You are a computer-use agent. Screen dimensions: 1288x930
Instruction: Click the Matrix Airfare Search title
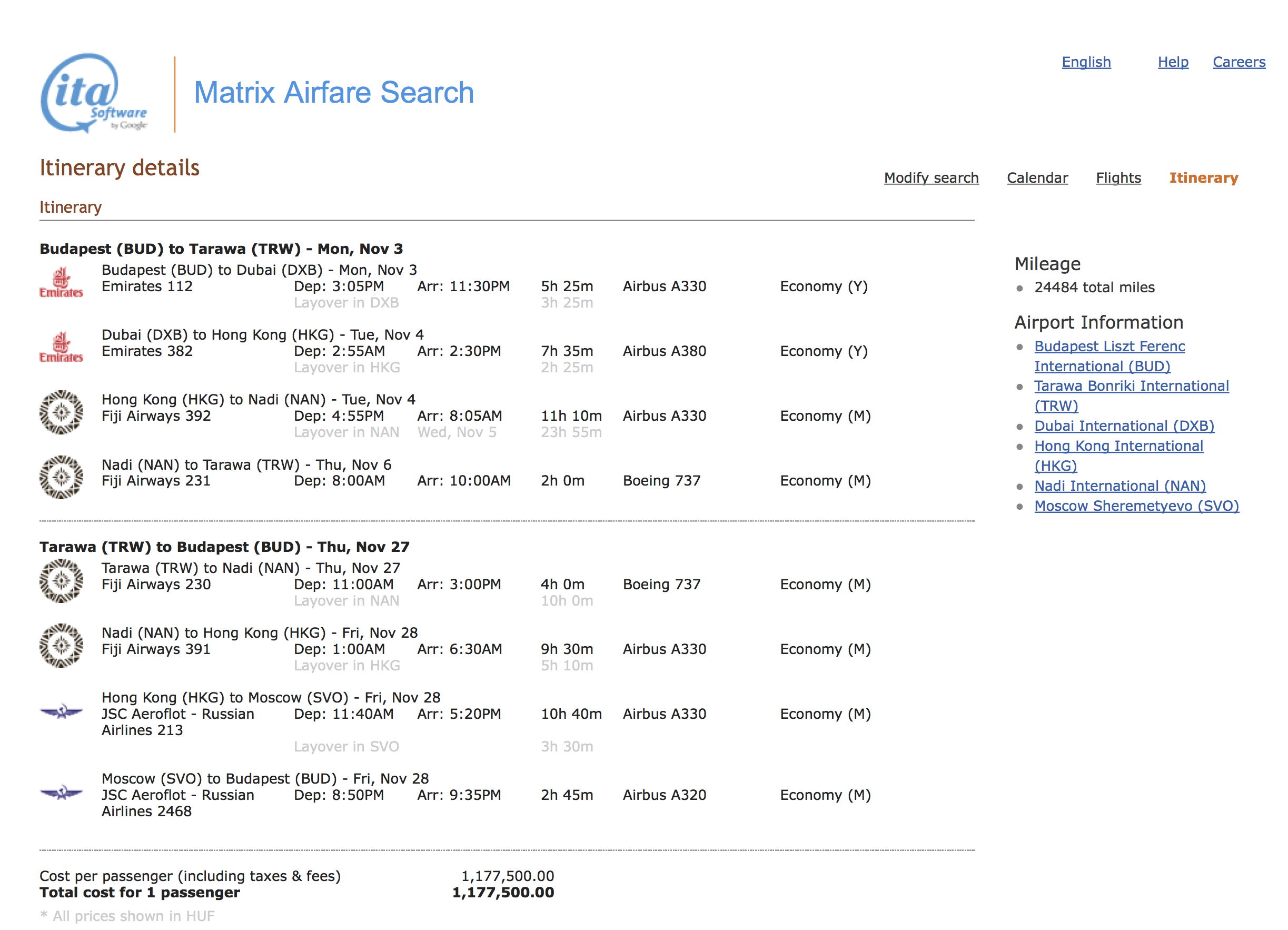pos(334,93)
